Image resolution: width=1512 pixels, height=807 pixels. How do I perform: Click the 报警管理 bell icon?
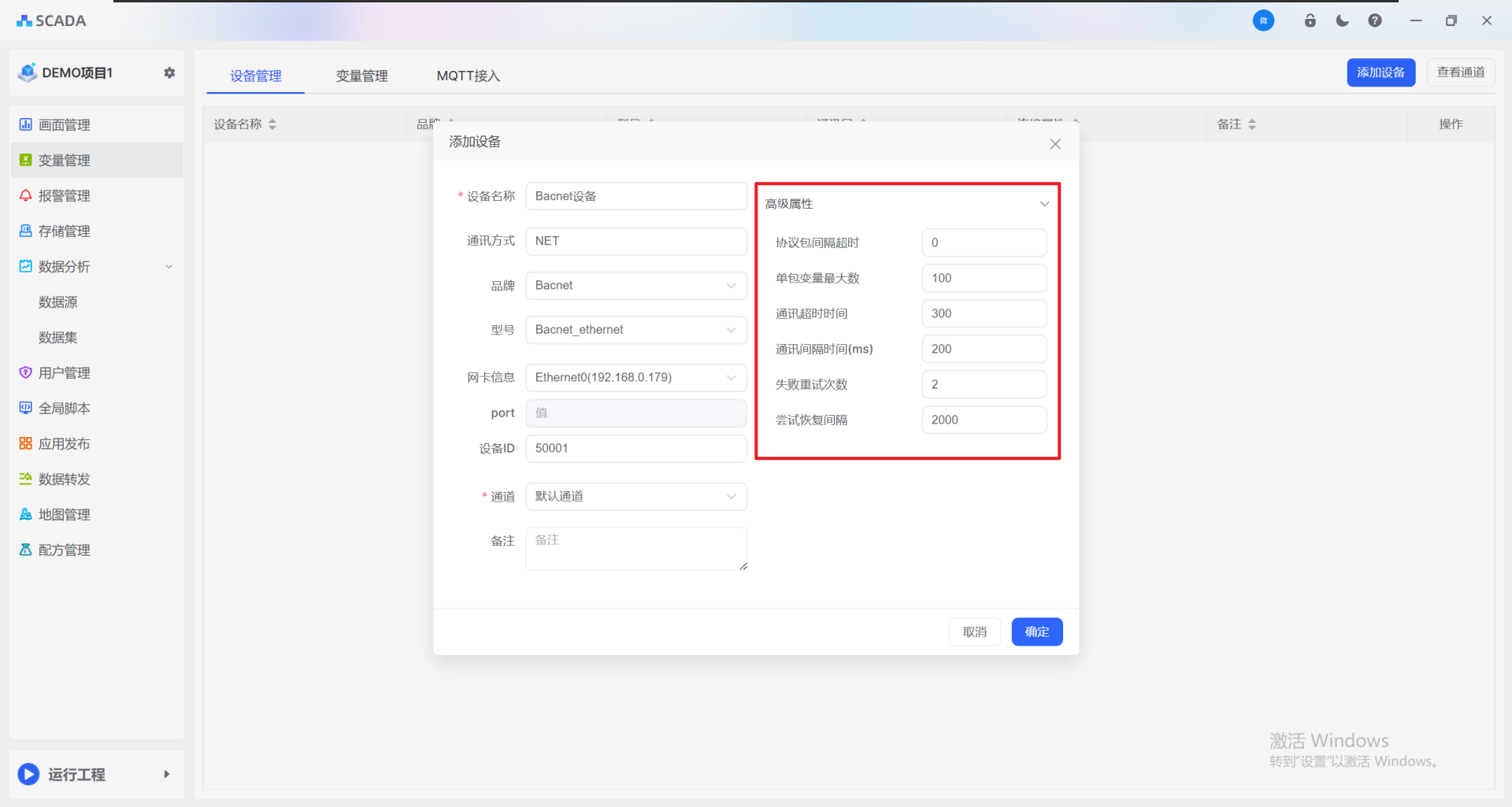(x=26, y=195)
